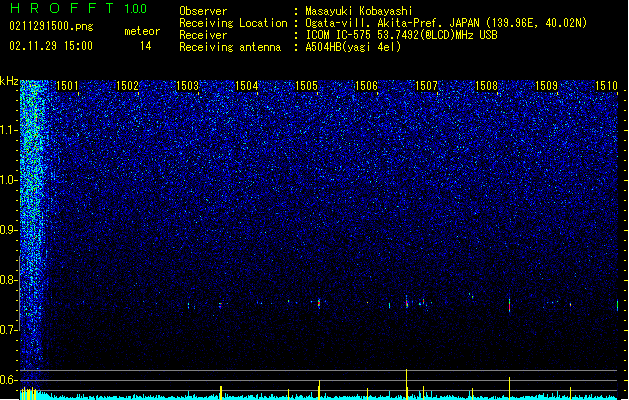Click the 0.8 kHz frequency label
The width and height of the screenshot is (629, 400).
[9, 280]
